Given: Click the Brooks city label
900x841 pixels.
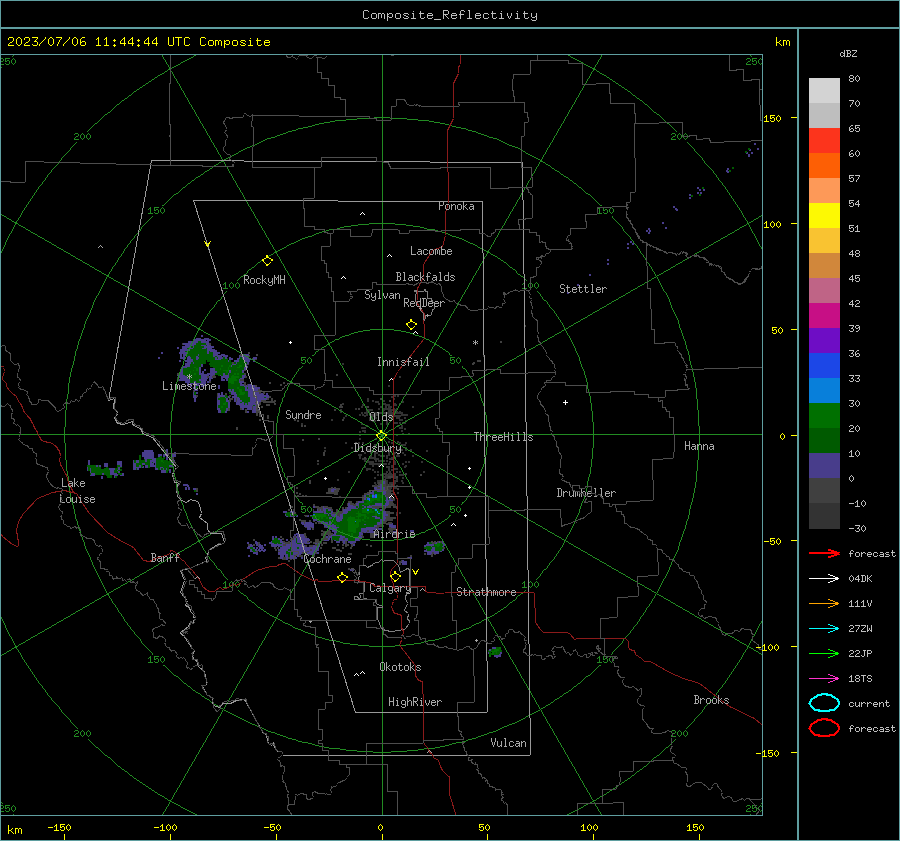Looking at the screenshot, I should coord(711,700).
